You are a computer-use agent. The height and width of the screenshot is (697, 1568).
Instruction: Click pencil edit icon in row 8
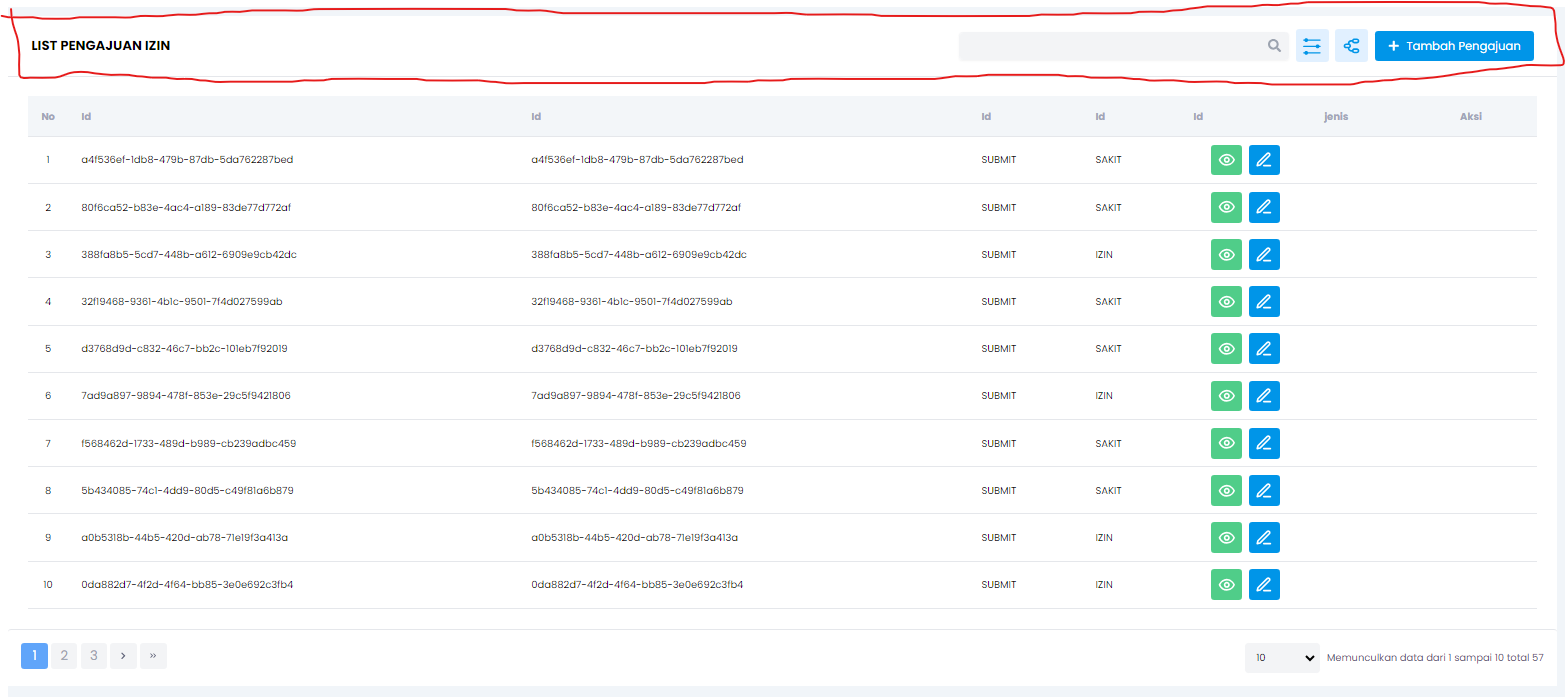[1264, 490]
